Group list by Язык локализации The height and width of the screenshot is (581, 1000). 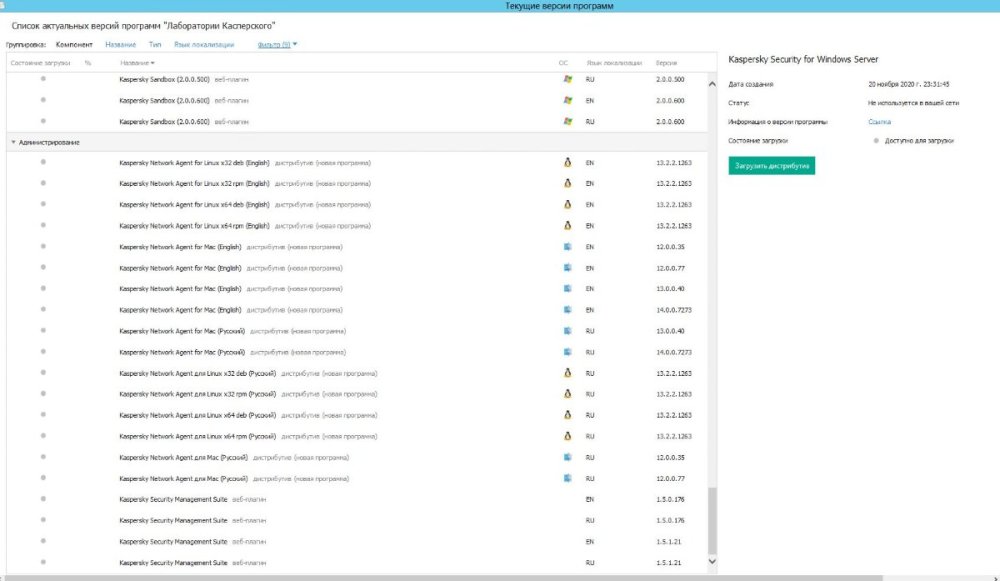[x=204, y=45]
